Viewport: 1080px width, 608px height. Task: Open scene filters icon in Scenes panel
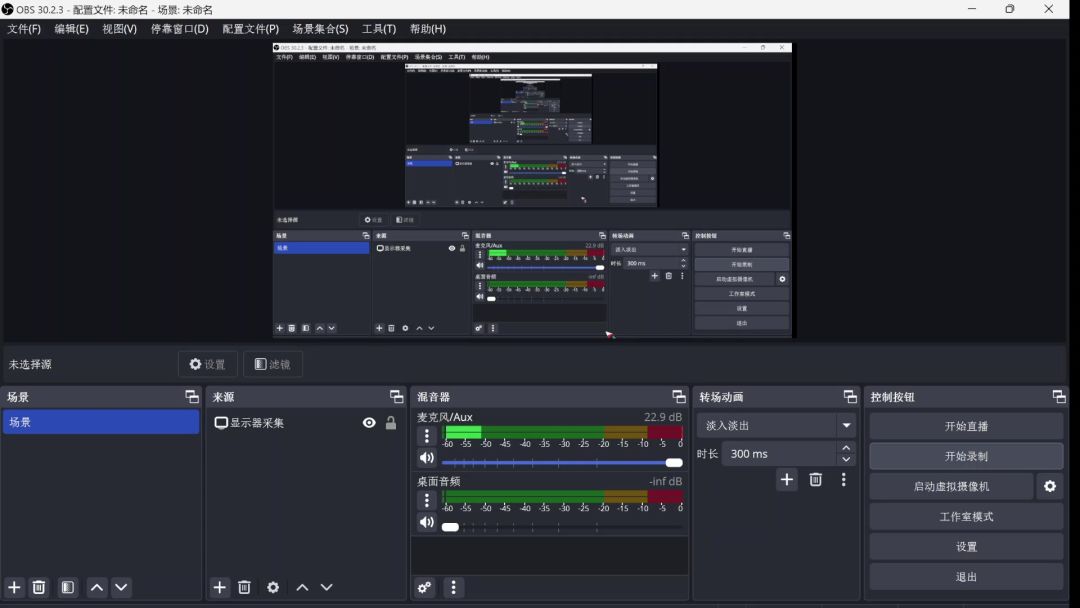tap(68, 588)
